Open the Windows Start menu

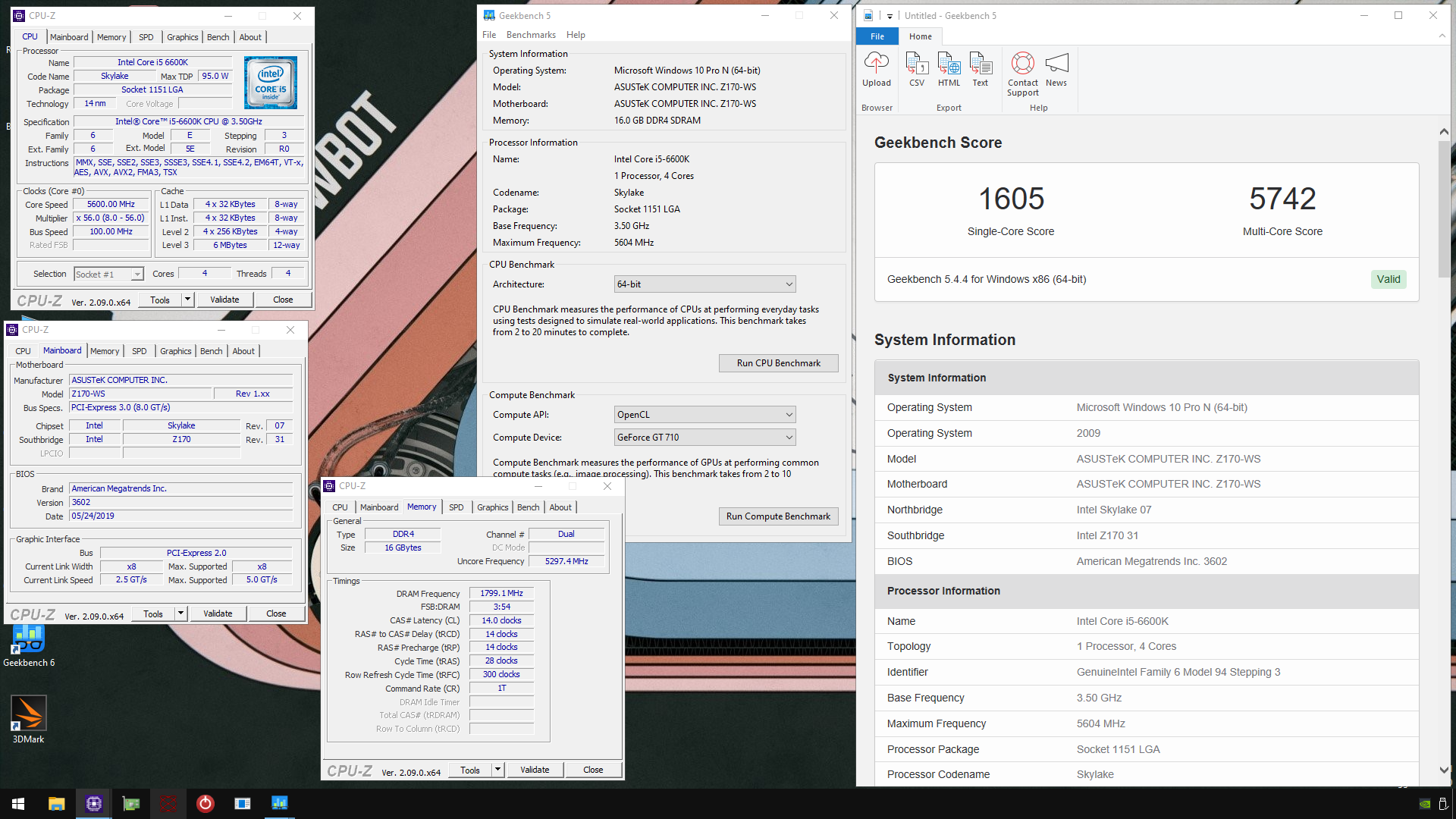click(x=18, y=803)
